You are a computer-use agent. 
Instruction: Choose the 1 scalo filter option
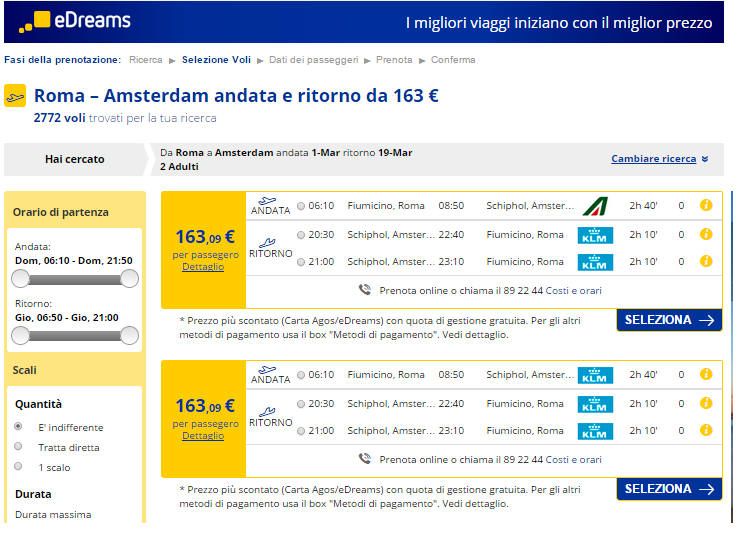tap(18, 466)
